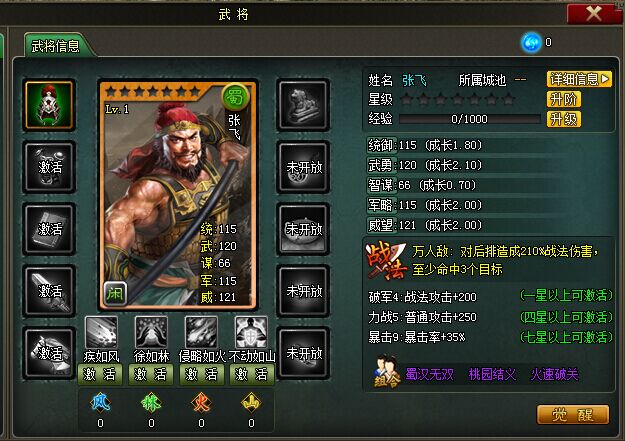625x441 pixels.
Task: Open the 桃园结义 combo link
Action: (492, 374)
